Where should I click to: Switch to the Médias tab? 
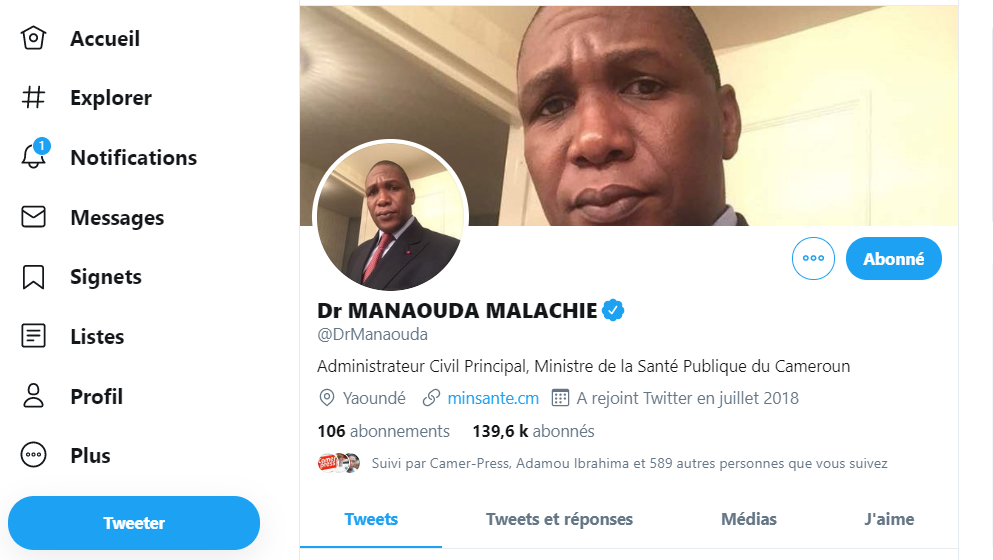point(749,519)
